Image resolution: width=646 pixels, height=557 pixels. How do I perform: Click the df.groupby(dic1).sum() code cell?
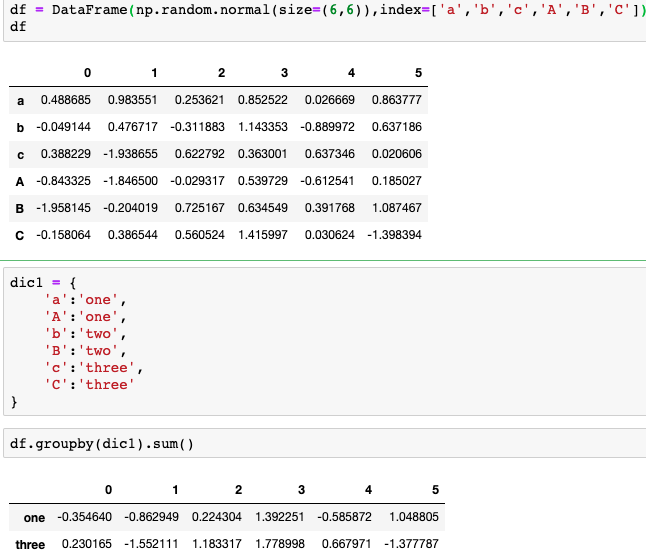pos(325,443)
